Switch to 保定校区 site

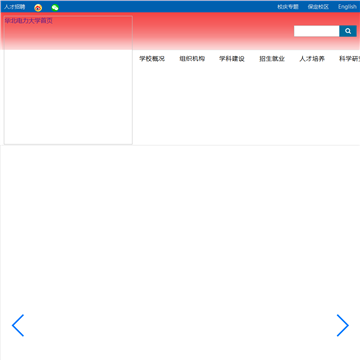pos(318,7)
